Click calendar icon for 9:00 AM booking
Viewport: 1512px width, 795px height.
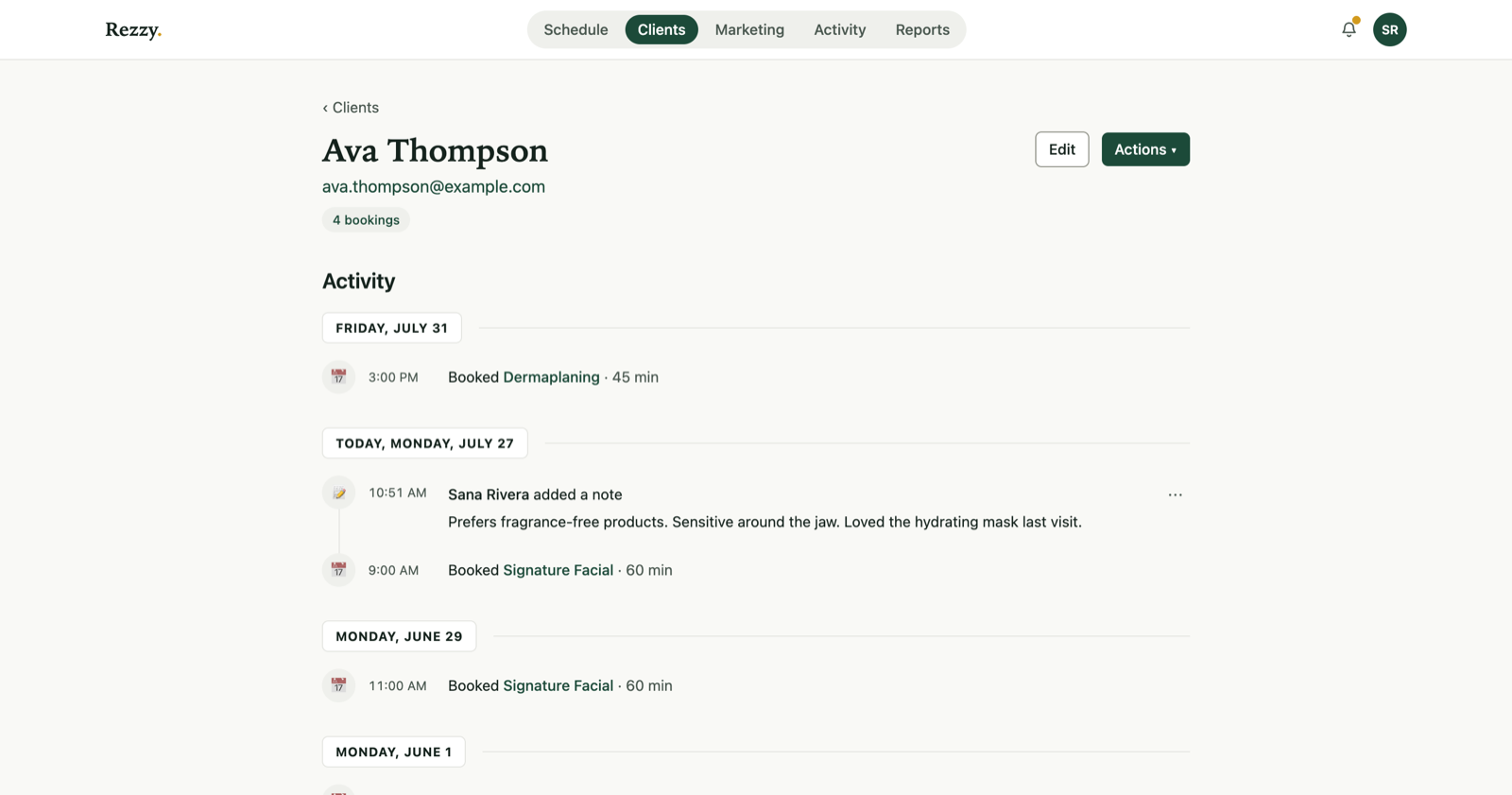click(338, 570)
